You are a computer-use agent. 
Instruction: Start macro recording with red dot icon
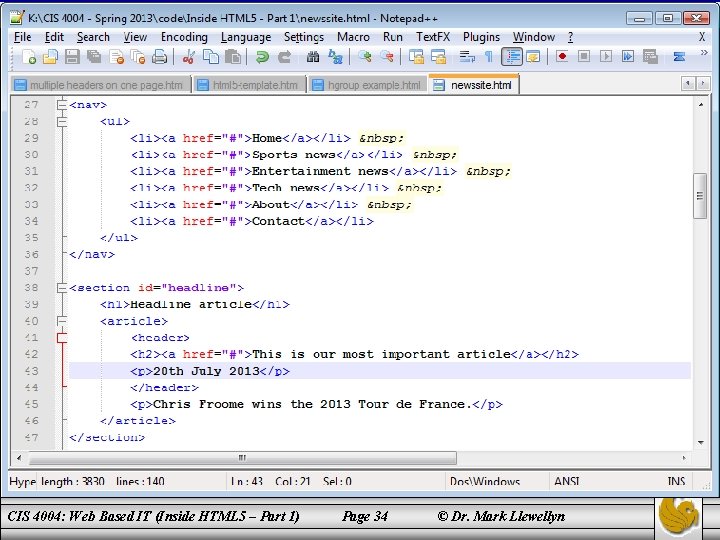[x=562, y=57]
